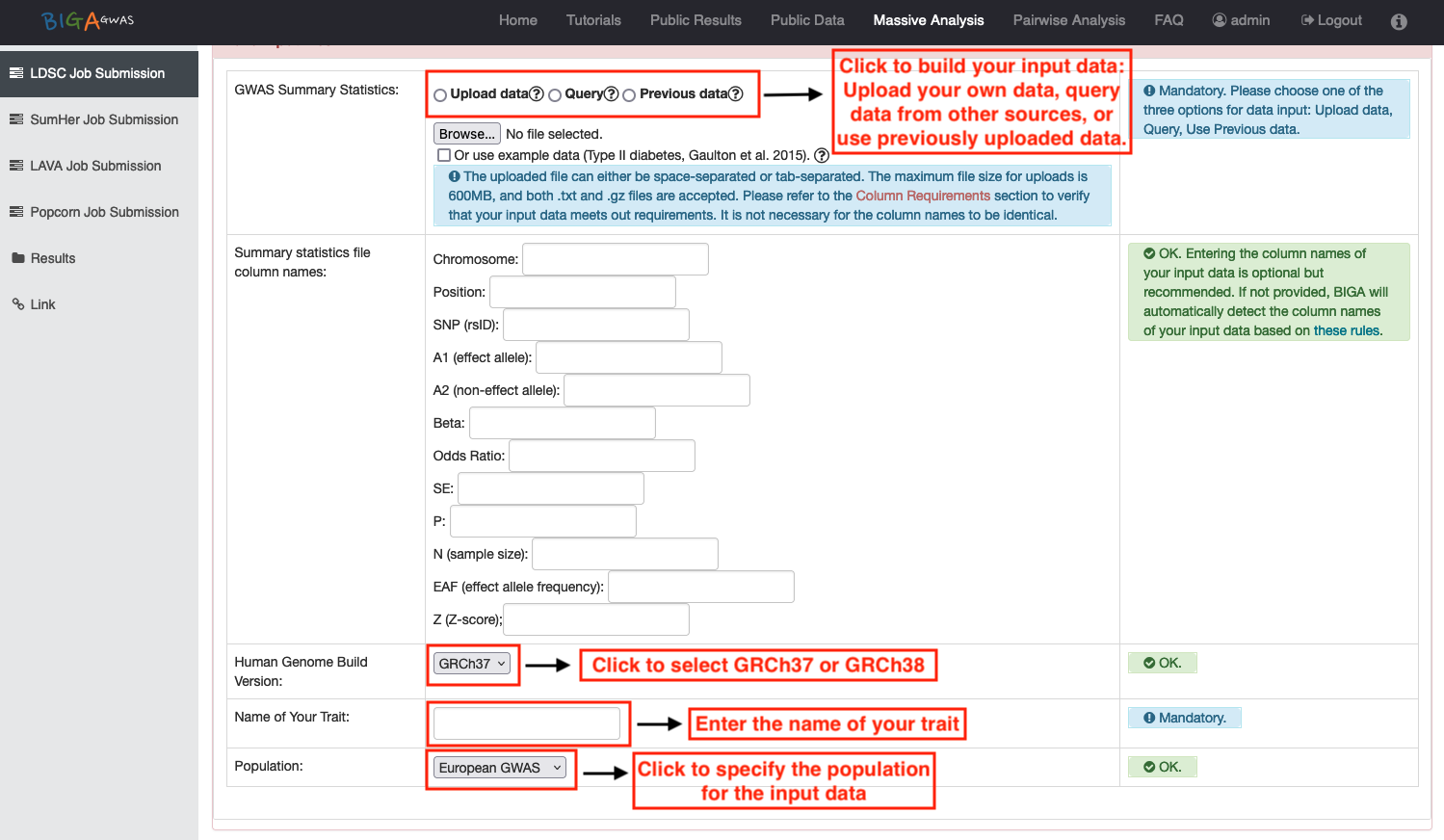Go to Pairwise Analysis in navbar
1444x840 pixels.
tap(1068, 20)
